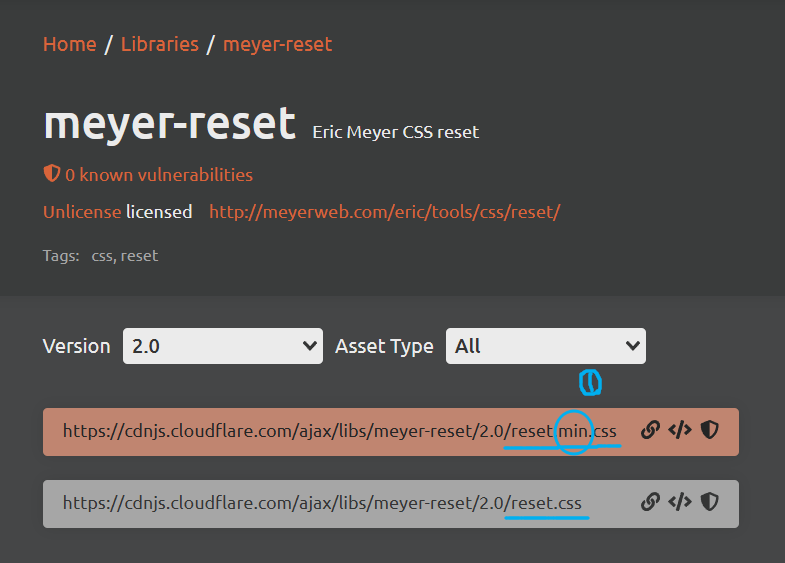Open the Asset Type All dropdown
The width and height of the screenshot is (785, 563).
(x=546, y=346)
